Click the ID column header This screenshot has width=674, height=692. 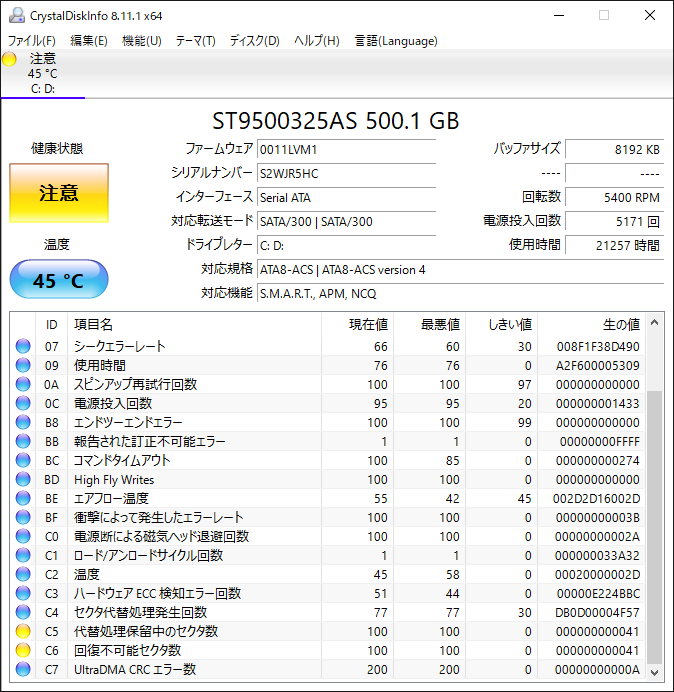[x=51, y=324]
